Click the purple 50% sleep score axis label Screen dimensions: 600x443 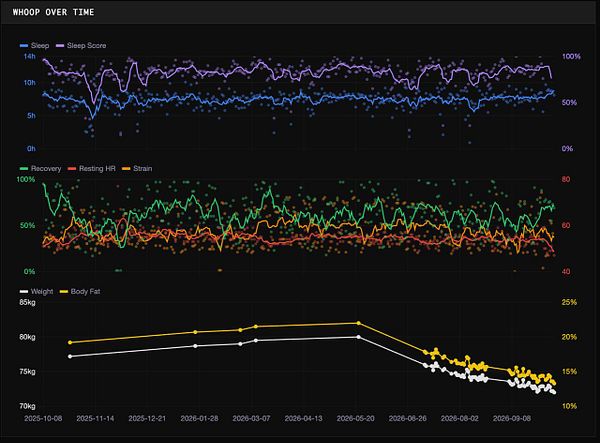point(569,103)
